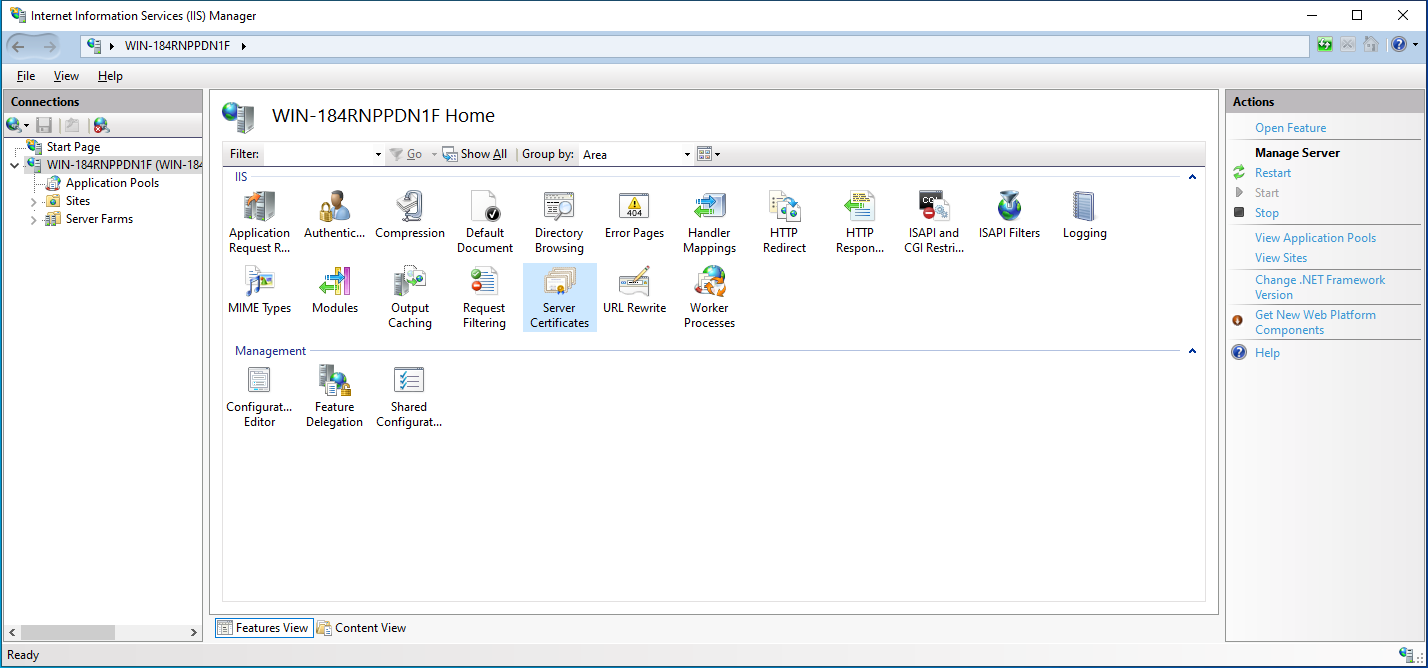Image resolution: width=1428 pixels, height=668 pixels.
Task: Open Application Request Routing feature icon
Action: 260,222
